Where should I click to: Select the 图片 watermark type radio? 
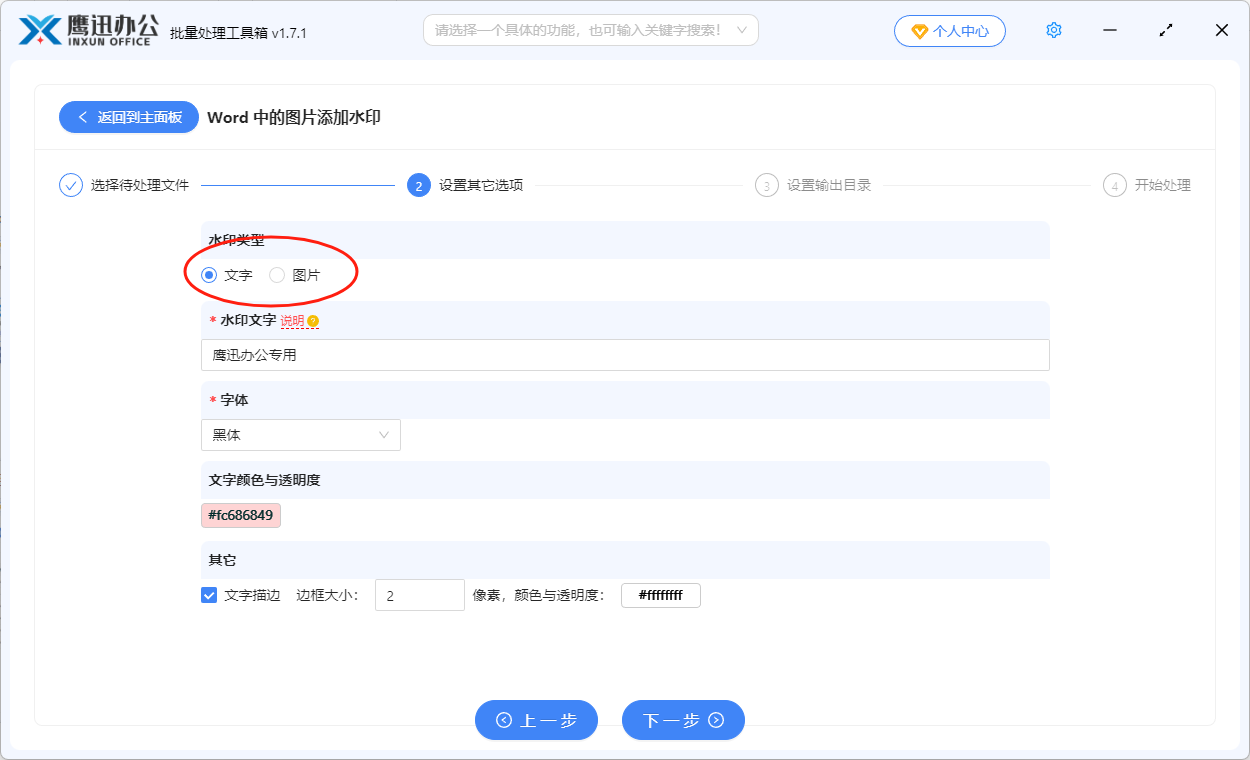(277, 275)
